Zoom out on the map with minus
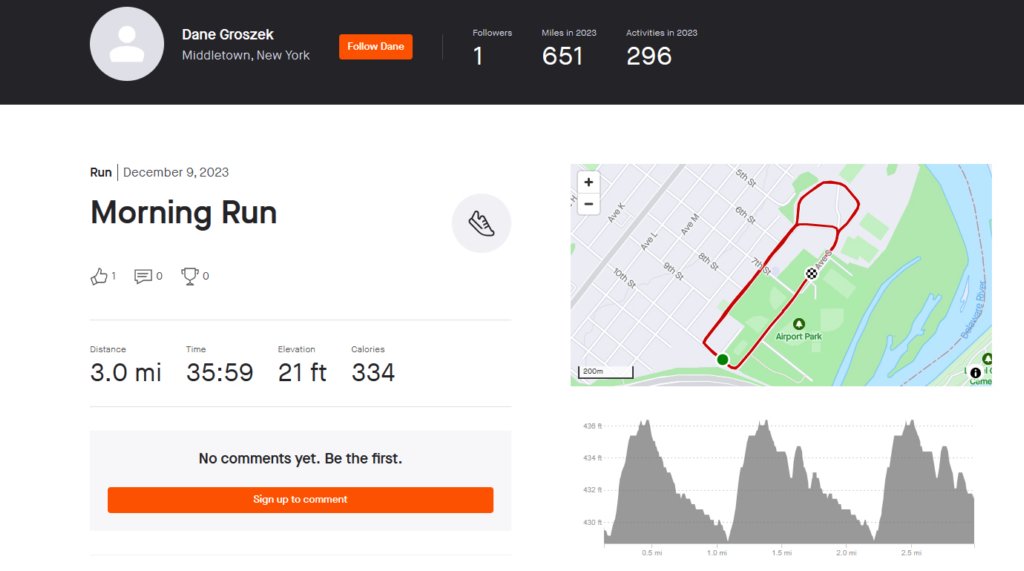The height and width of the screenshot is (571, 1024). click(x=588, y=204)
